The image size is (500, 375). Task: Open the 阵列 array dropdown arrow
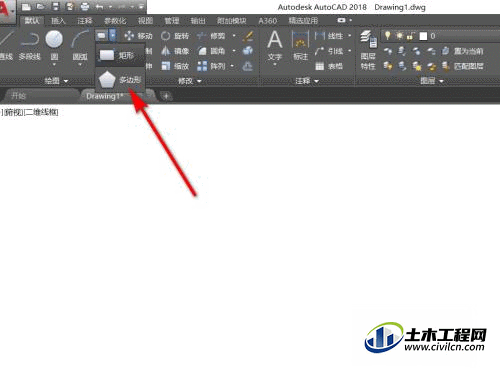pyautogui.click(x=232, y=66)
